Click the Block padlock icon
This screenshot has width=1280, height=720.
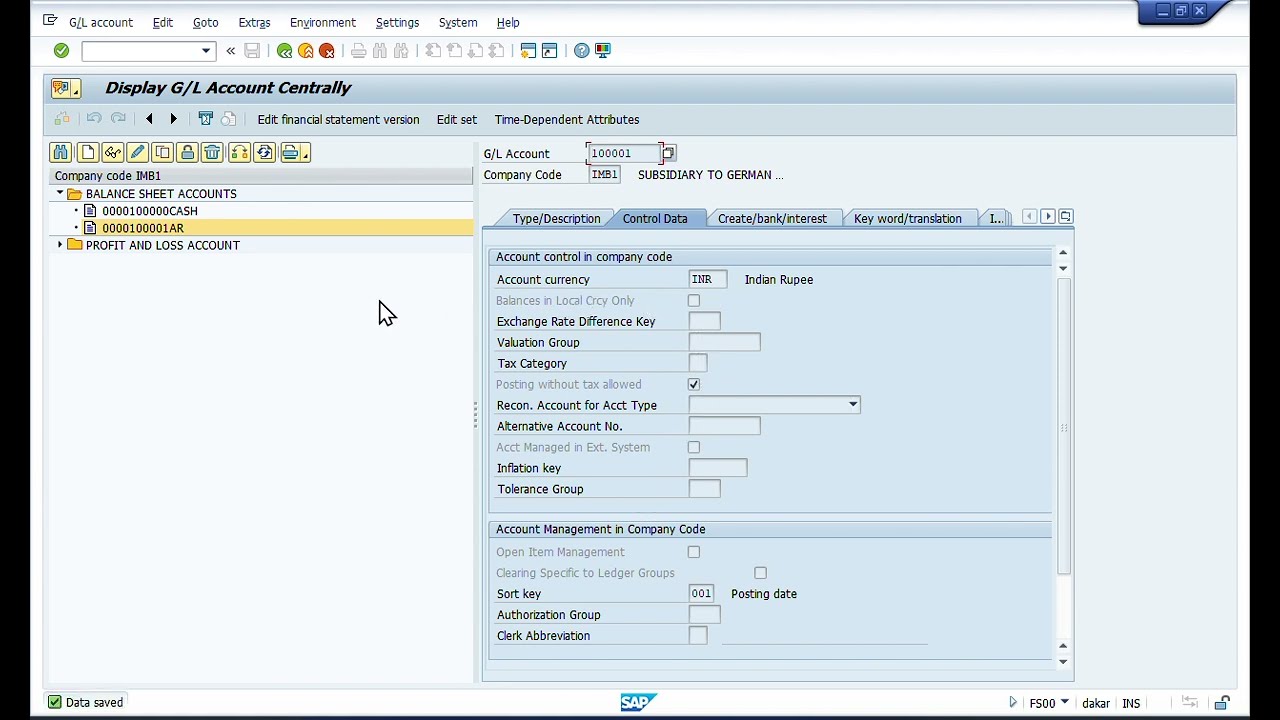click(187, 153)
